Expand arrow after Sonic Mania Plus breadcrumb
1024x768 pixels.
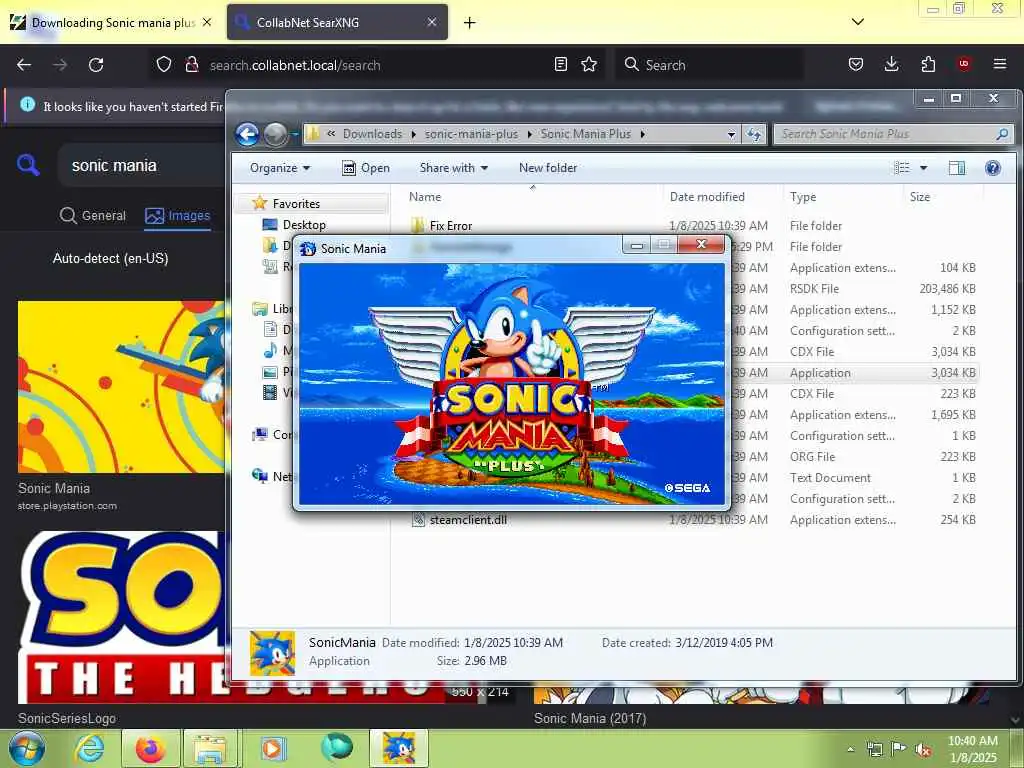(643, 135)
